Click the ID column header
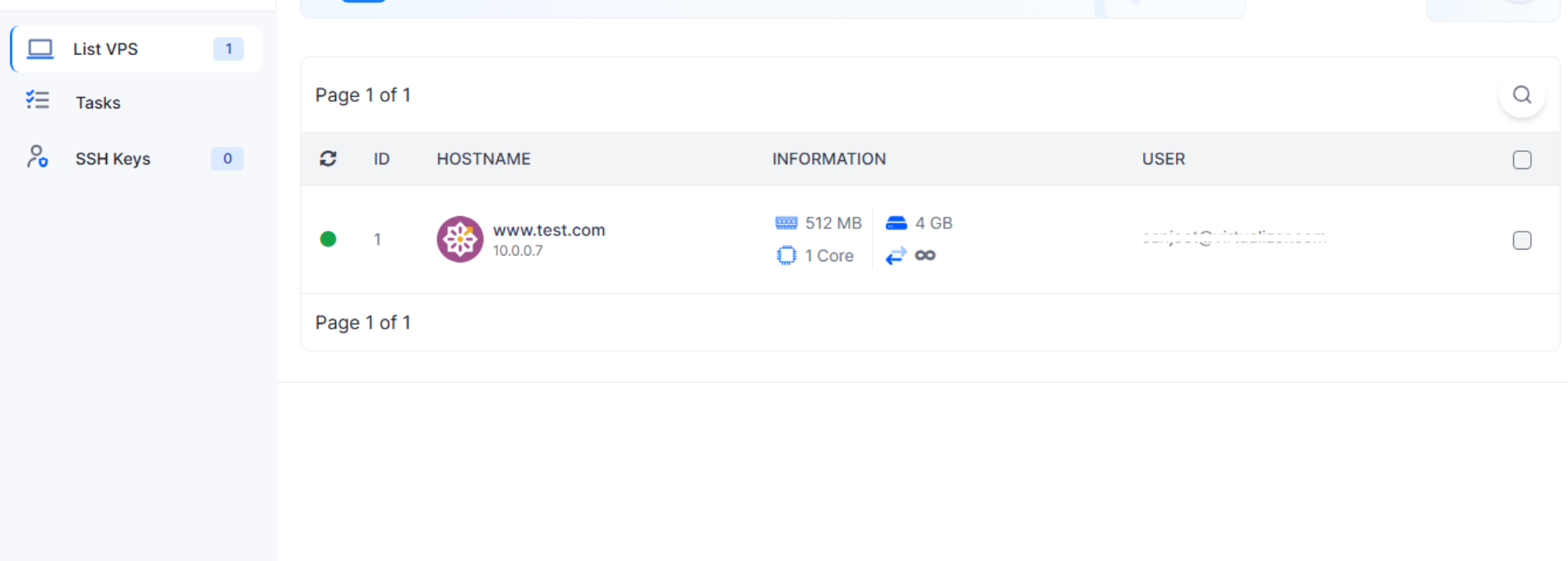This screenshot has width=1568, height=561. [381, 159]
